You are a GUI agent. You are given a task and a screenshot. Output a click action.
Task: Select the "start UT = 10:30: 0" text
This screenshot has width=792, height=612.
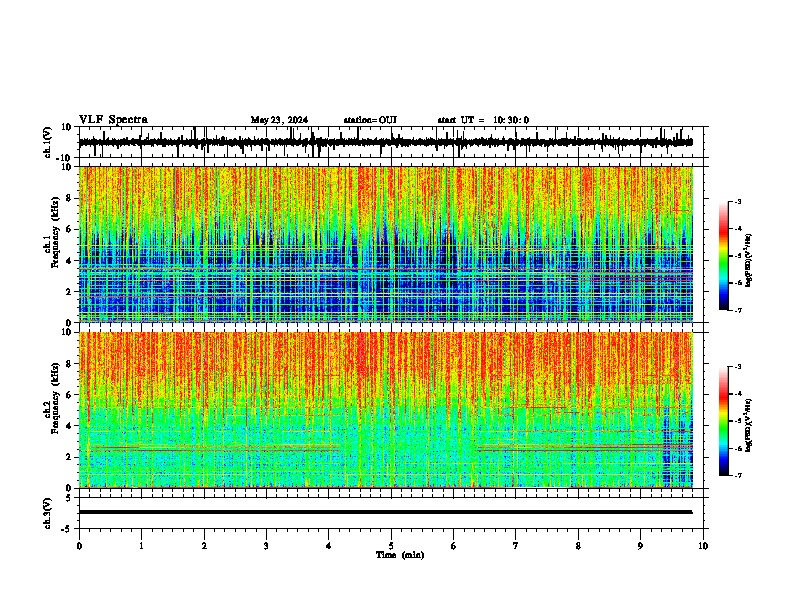[x=483, y=120]
